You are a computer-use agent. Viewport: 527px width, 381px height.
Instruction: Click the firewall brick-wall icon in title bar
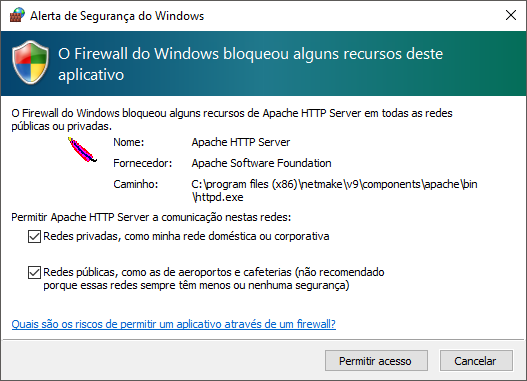[17, 15]
